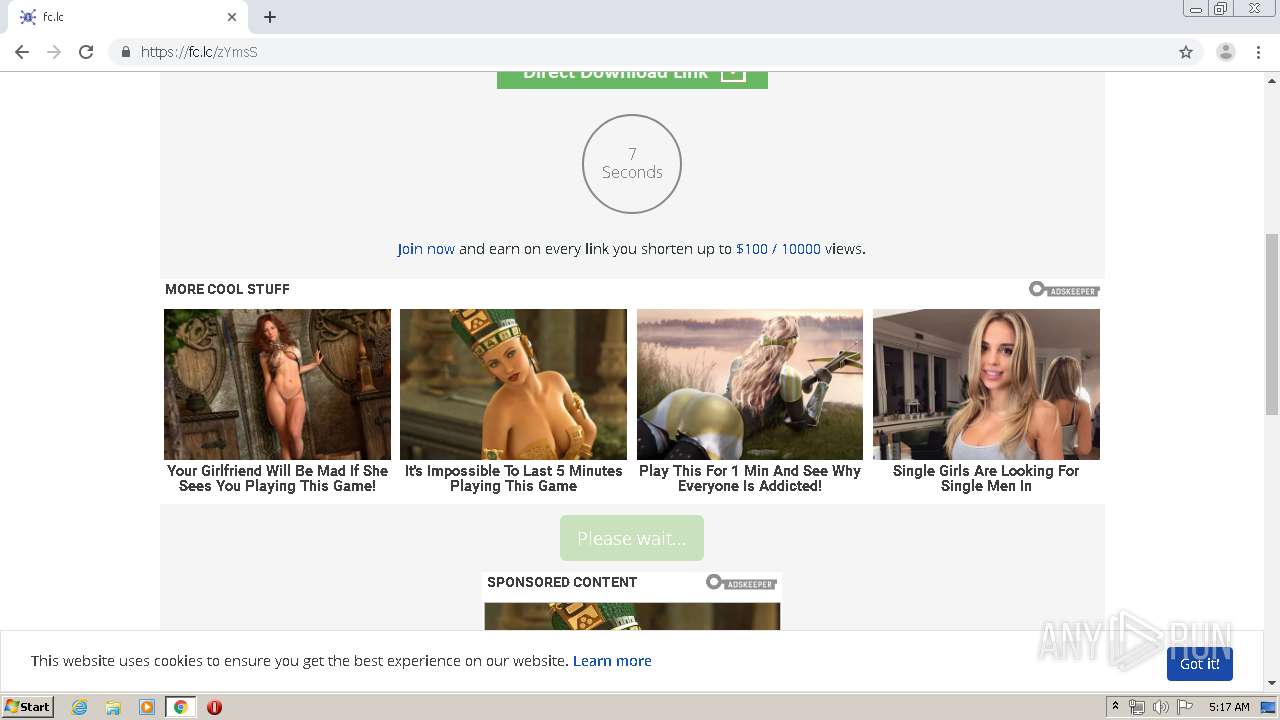Open the 'Impossible To Last 5 Minutes' ad image
This screenshot has height=720, width=1280.
point(513,384)
